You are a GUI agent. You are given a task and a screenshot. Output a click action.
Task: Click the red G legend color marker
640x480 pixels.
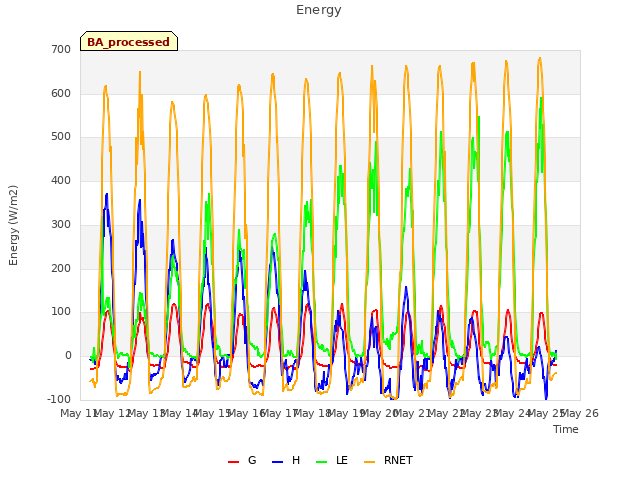(233, 462)
